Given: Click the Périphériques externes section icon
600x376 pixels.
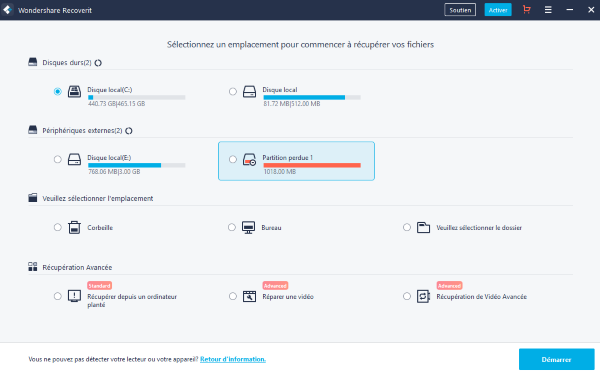Looking at the screenshot, I should (x=33, y=130).
